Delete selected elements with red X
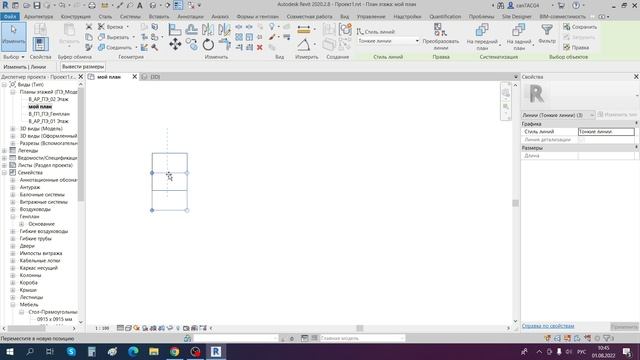Viewport: 640px width, 360px height. pyautogui.click(x=260, y=47)
